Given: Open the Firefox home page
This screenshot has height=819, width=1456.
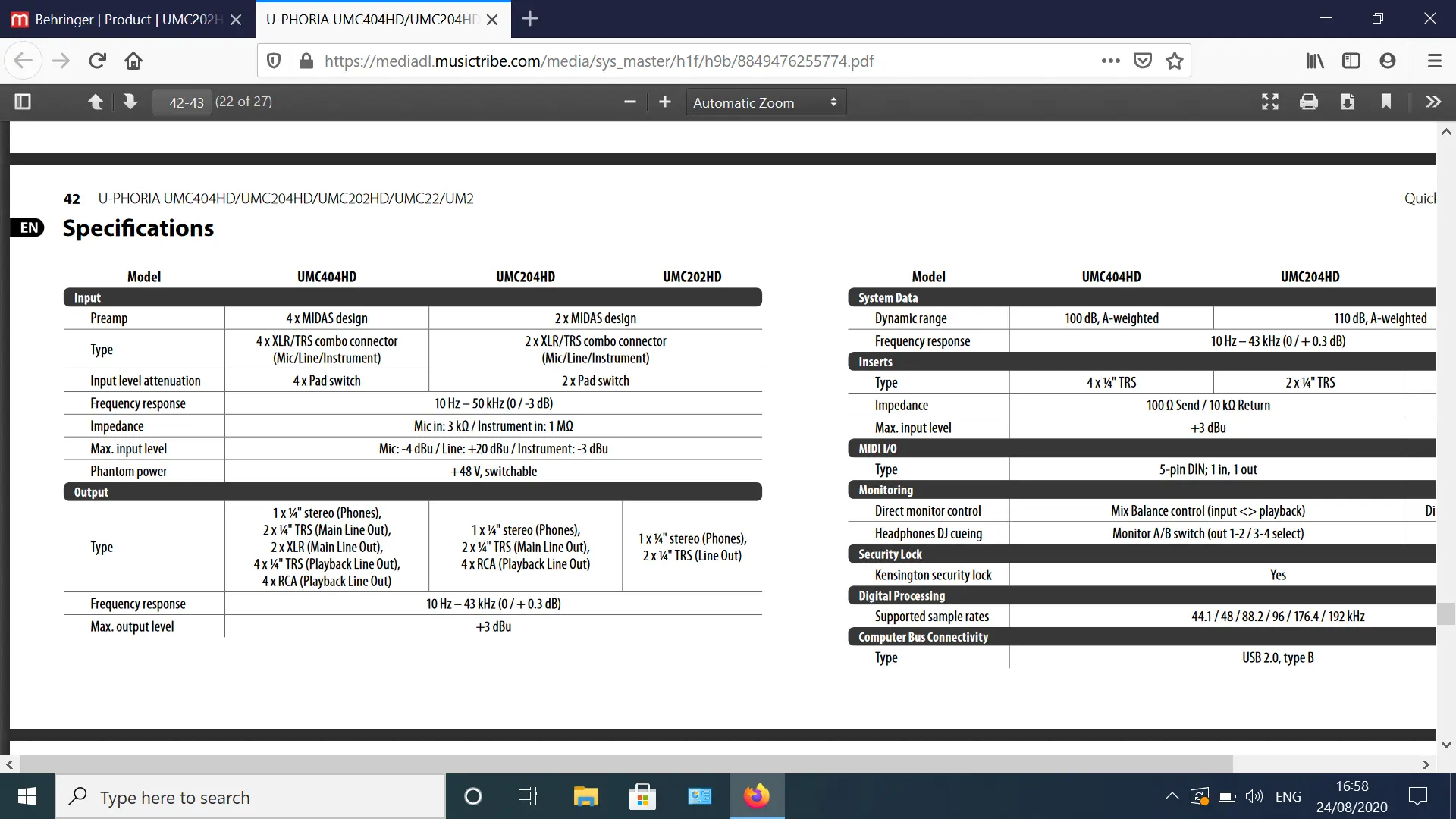Looking at the screenshot, I should [x=133, y=61].
